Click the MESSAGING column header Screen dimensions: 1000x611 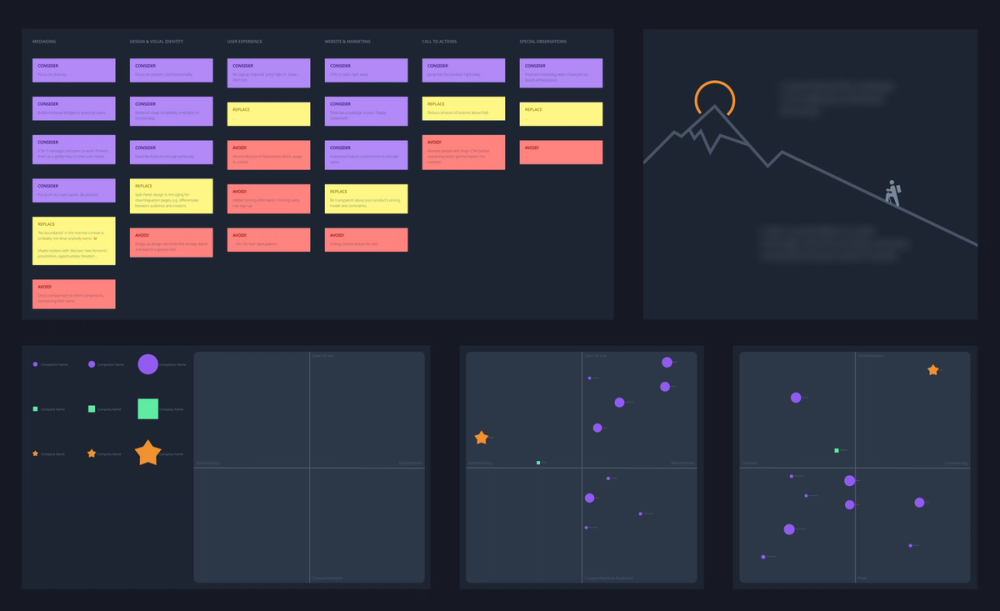click(x=44, y=41)
